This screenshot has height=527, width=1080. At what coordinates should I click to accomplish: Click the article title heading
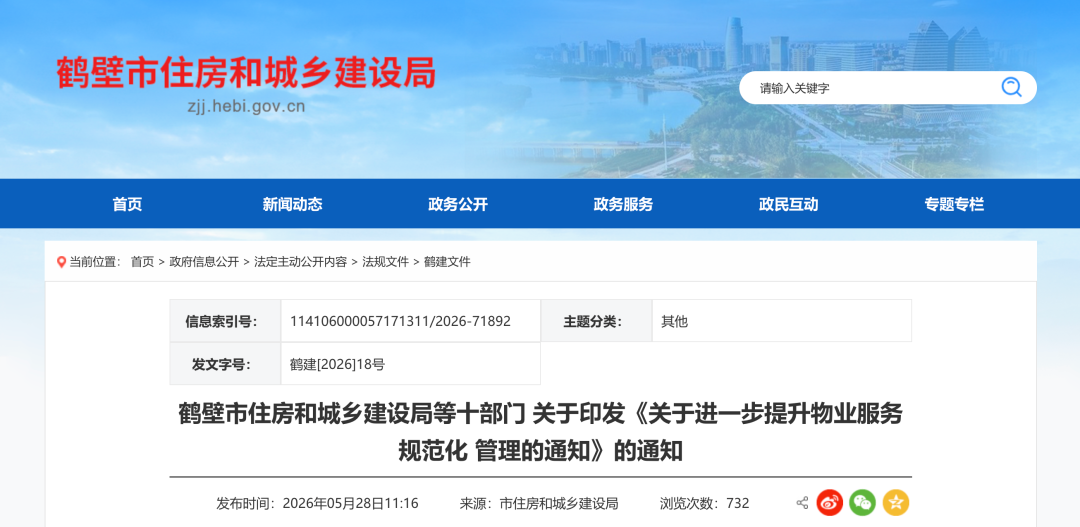point(541,433)
